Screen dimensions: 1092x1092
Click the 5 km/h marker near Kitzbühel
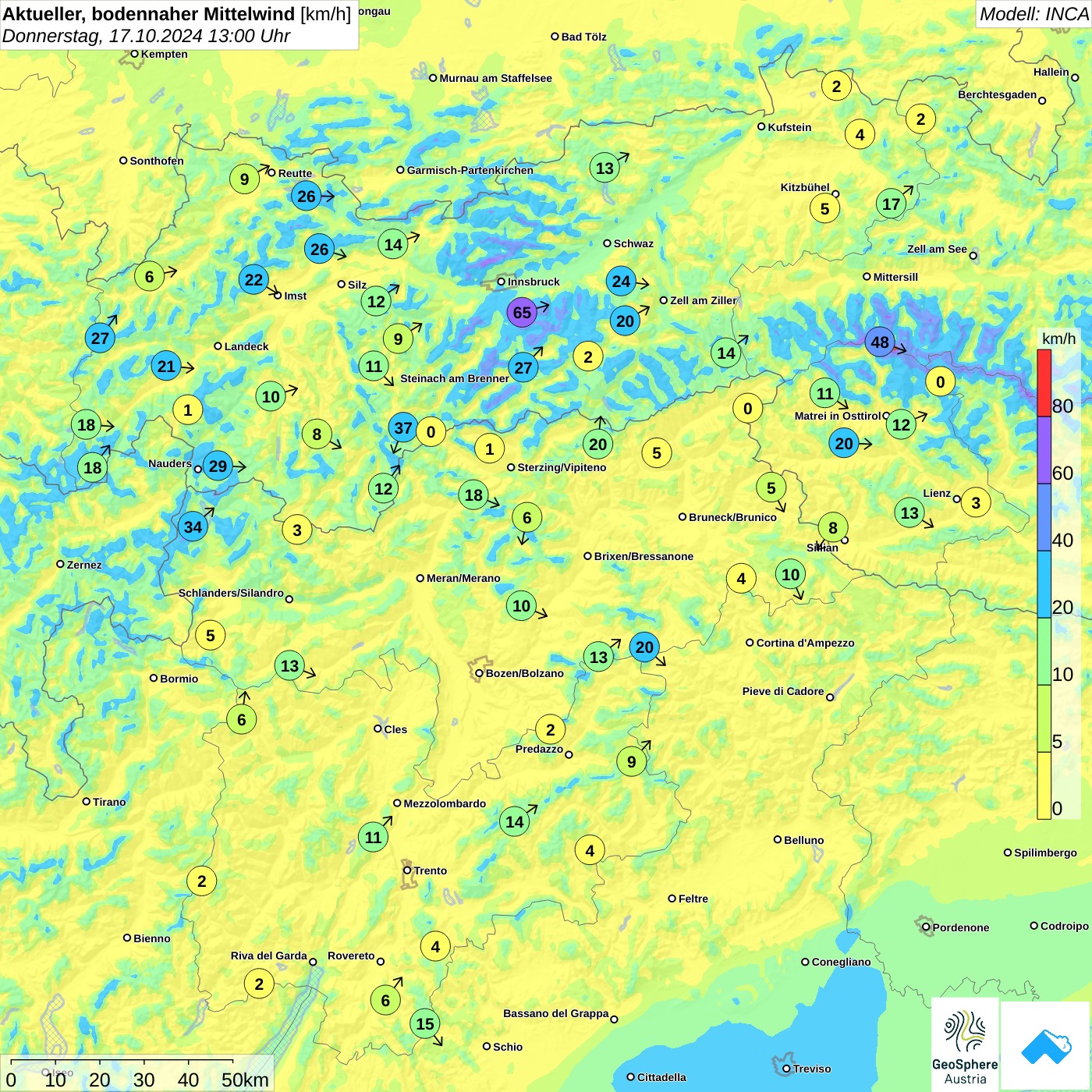(x=824, y=208)
